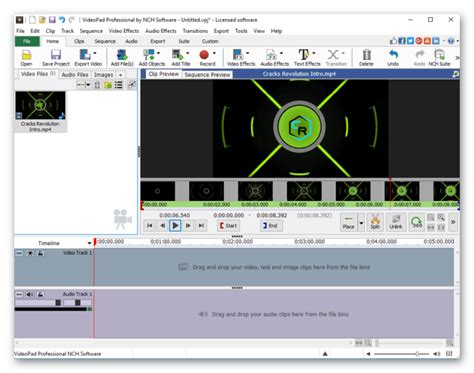Open the Add Title dropdown arrow
474x373 pixels.
(187, 53)
